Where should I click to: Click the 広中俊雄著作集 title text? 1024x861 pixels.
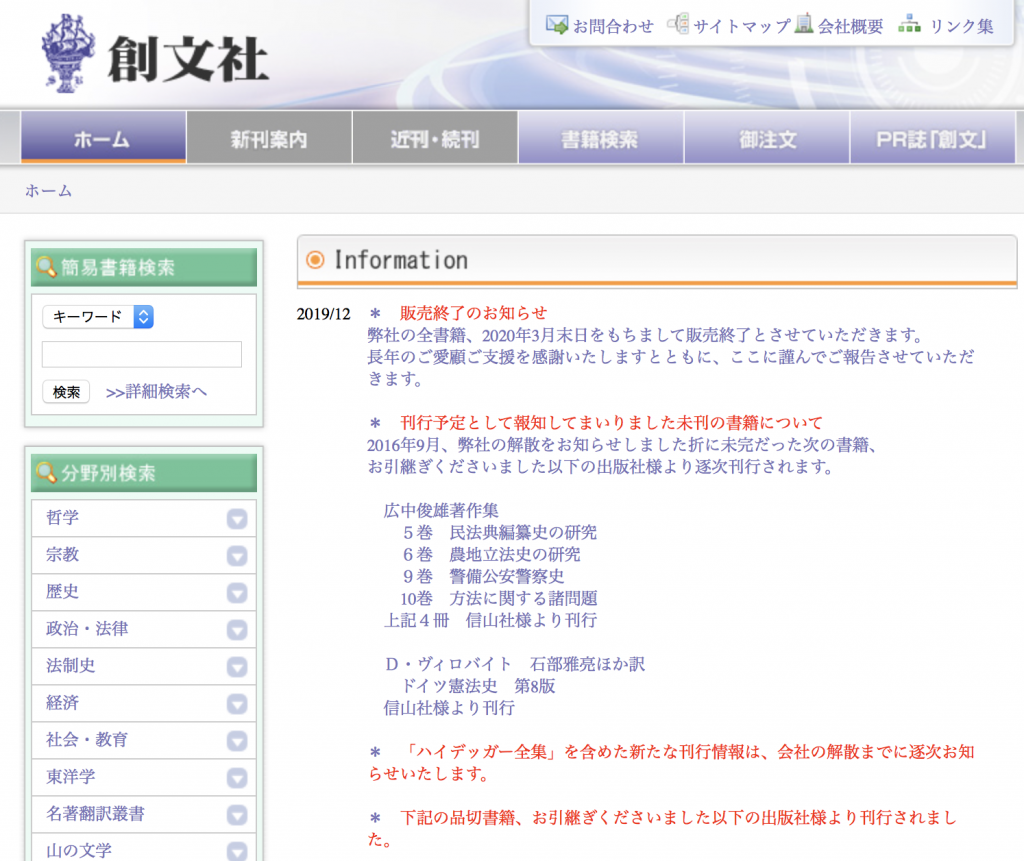click(x=441, y=510)
